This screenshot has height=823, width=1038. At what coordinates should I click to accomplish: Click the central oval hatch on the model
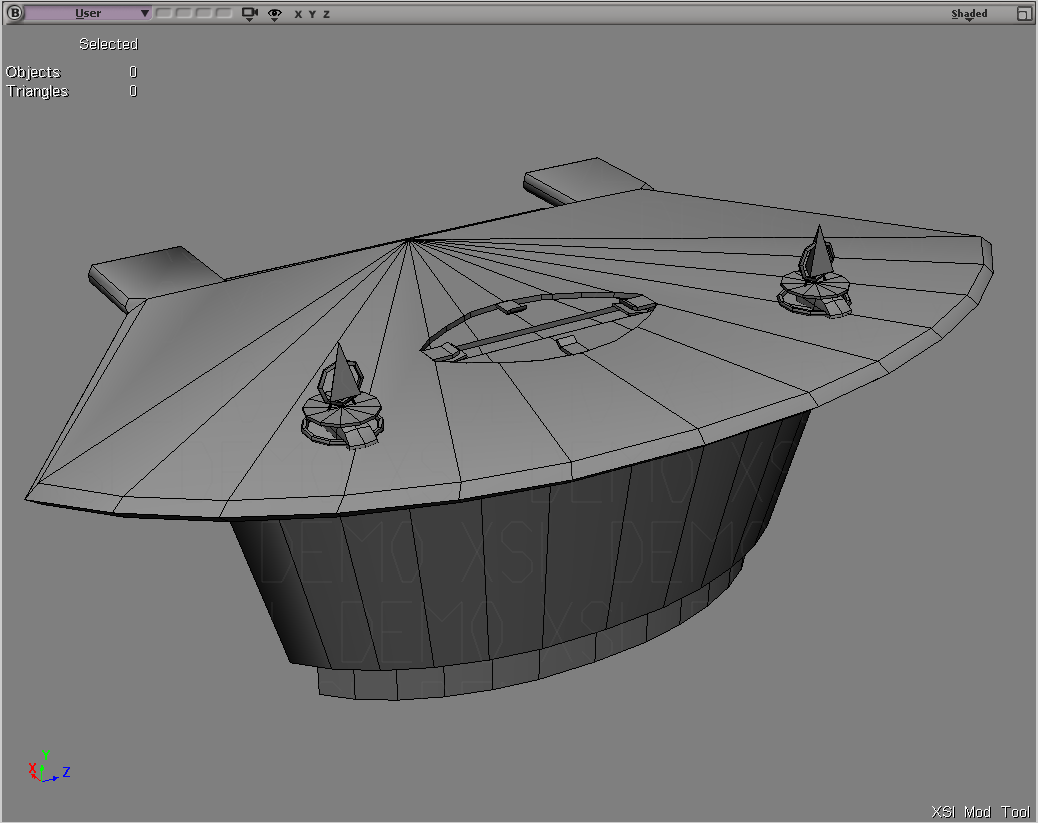tap(538, 327)
